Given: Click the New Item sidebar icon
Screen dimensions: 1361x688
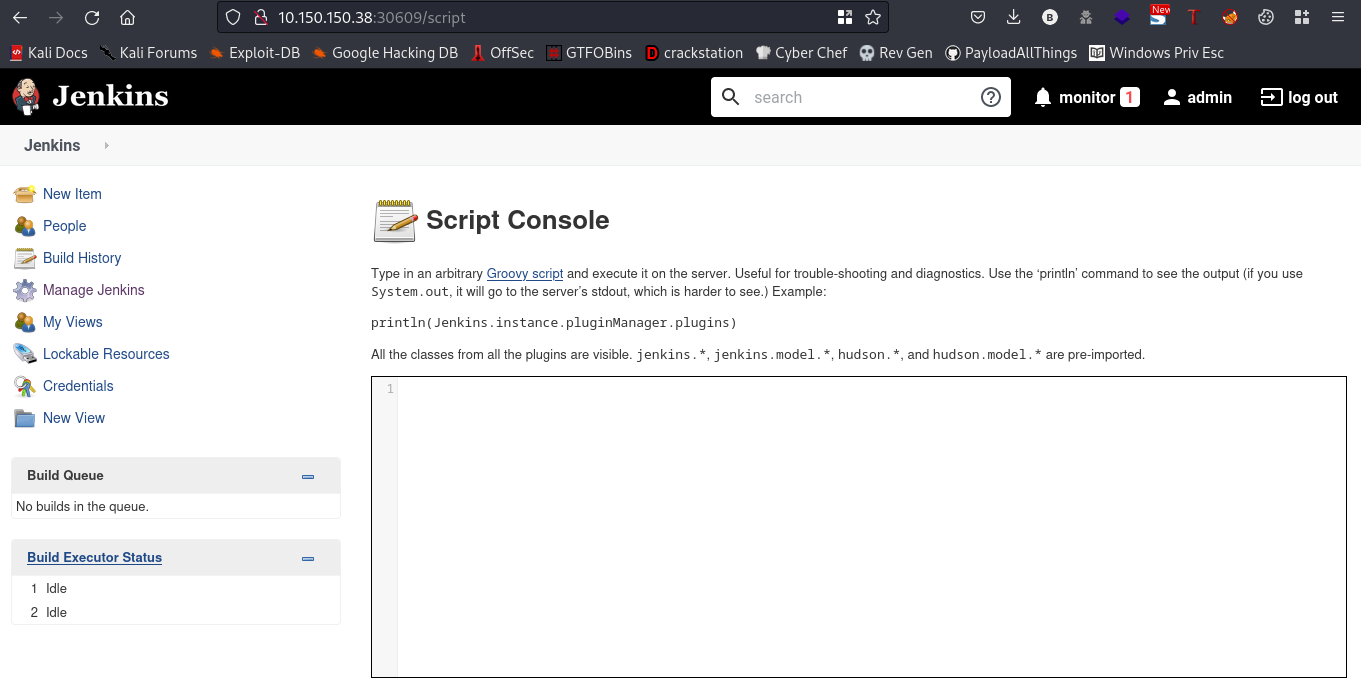Looking at the screenshot, I should [x=25, y=194].
